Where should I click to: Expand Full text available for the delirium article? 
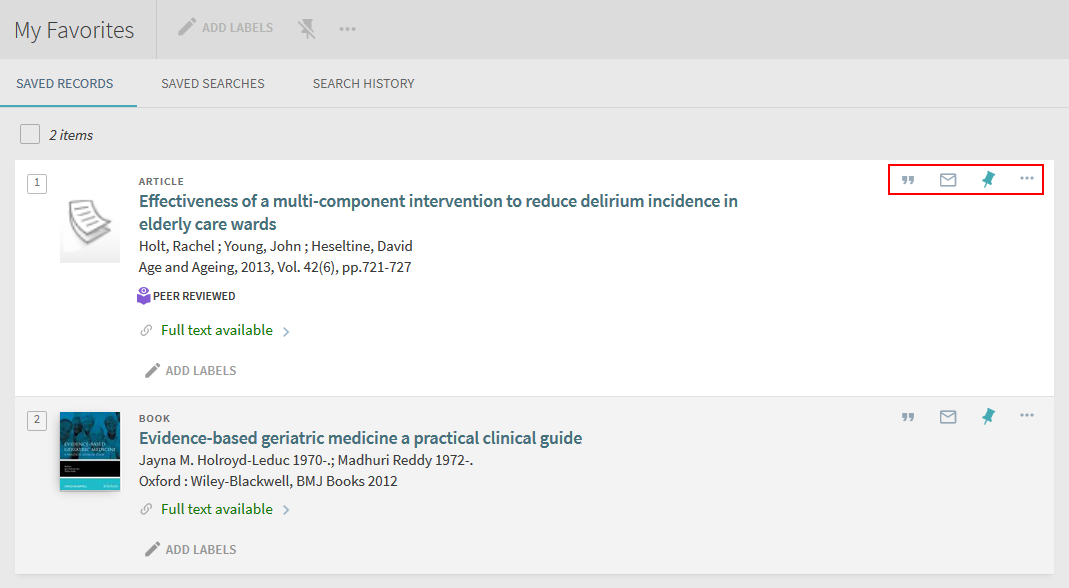pyautogui.click(x=217, y=331)
